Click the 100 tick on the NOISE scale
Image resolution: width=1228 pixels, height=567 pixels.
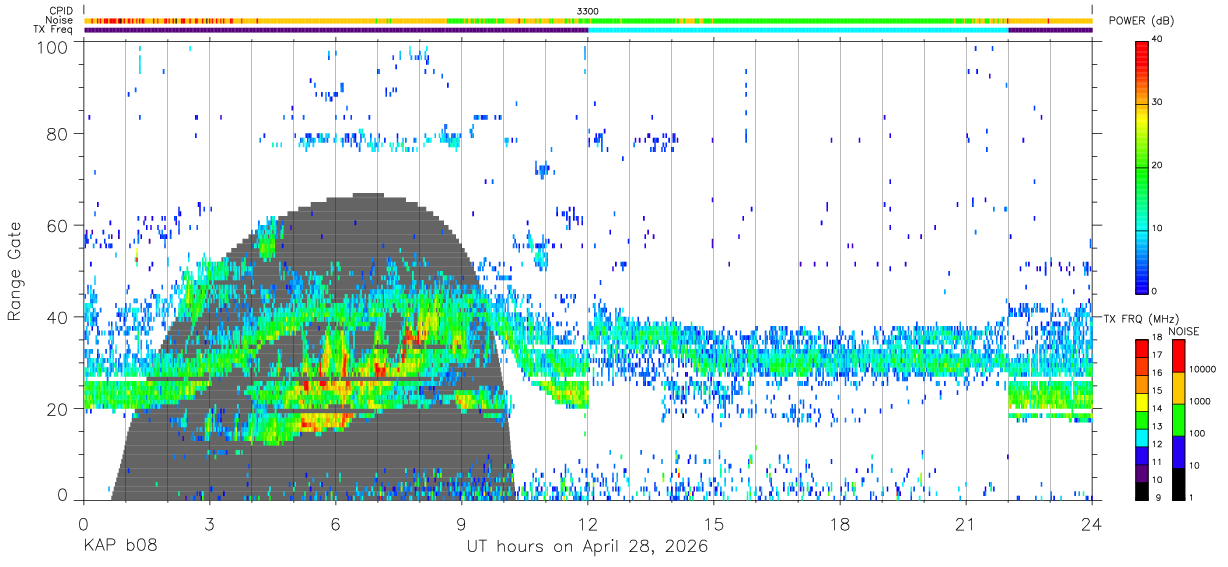point(1199,434)
